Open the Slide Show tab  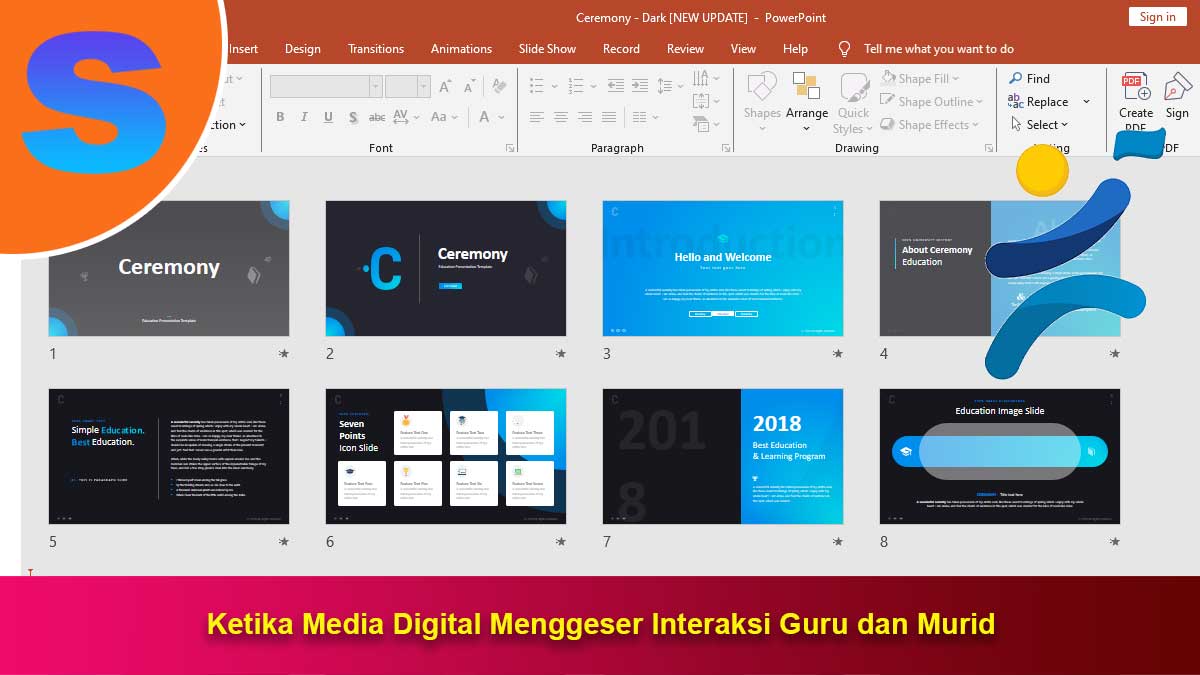tap(547, 48)
